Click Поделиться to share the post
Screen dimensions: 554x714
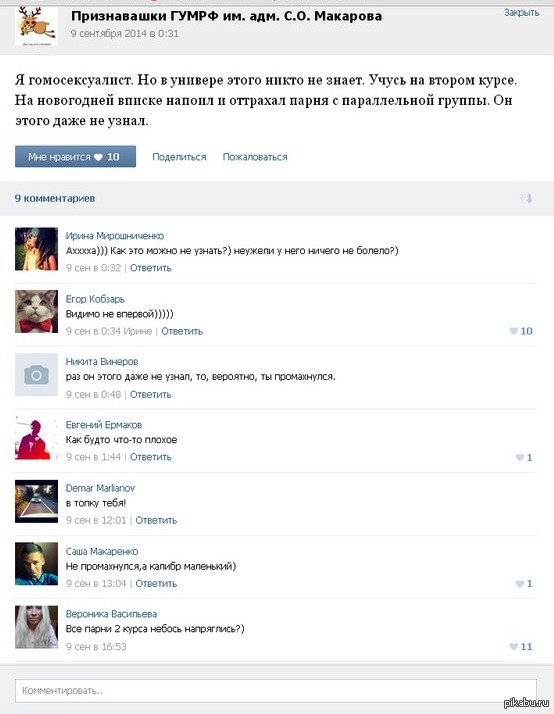click(x=179, y=157)
